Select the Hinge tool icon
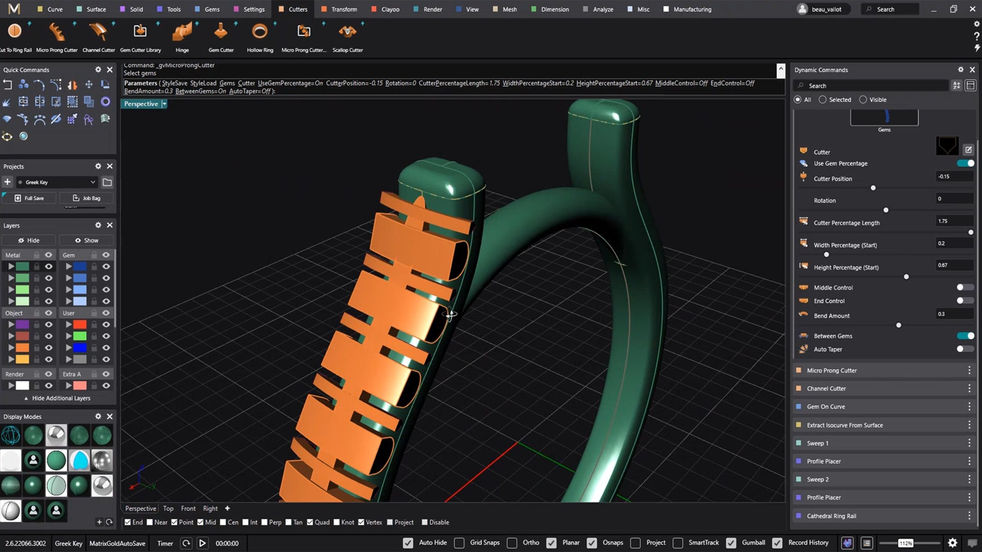The width and height of the screenshot is (982, 552). [181, 32]
